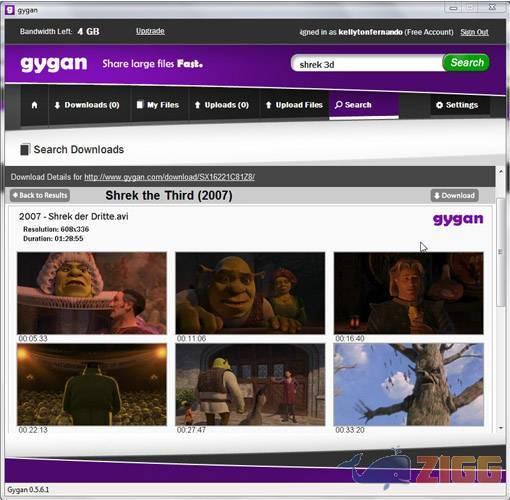Open the Home tab icon
The image size is (510, 500).
coord(34,105)
